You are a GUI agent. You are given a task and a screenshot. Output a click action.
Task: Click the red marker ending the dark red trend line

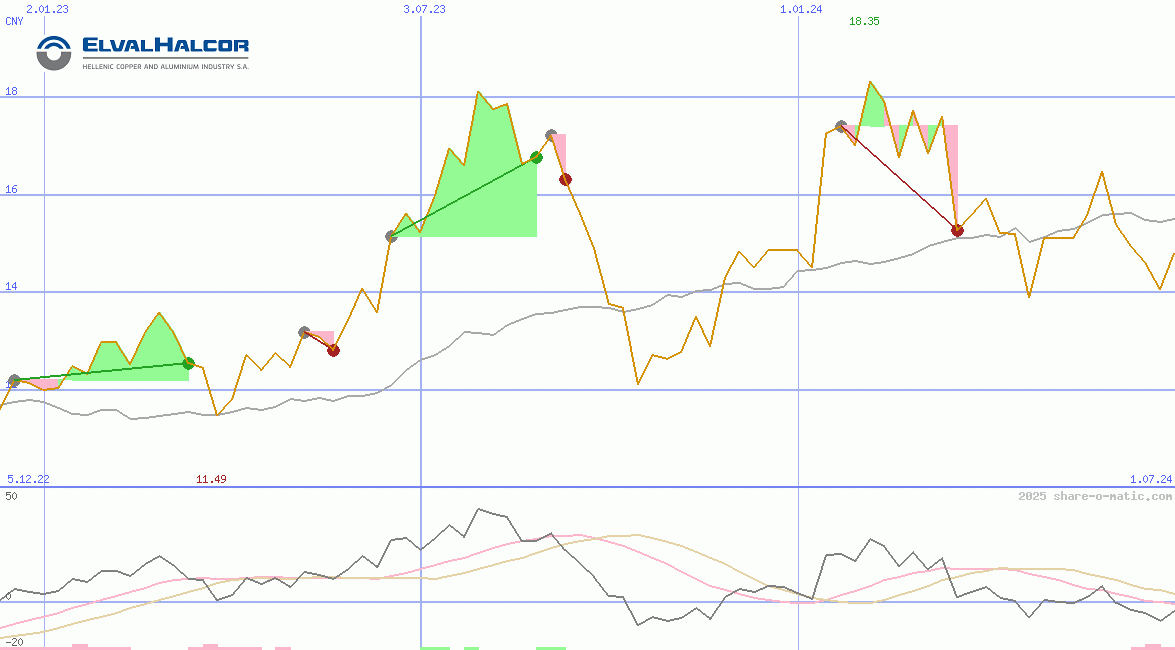tap(957, 231)
